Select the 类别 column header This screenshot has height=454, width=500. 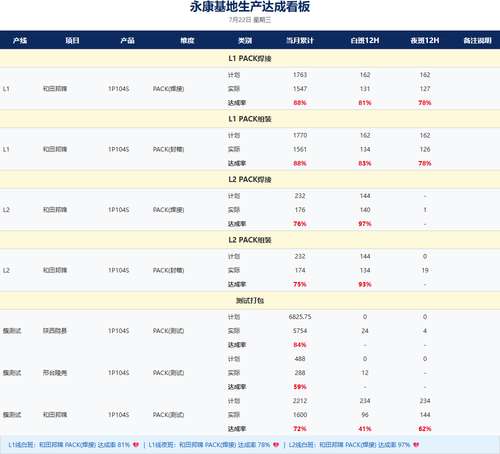[x=245, y=40]
